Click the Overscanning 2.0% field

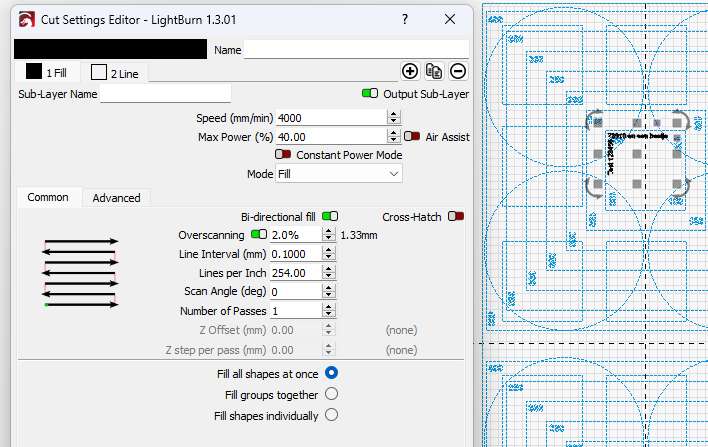tap(296, 235)
